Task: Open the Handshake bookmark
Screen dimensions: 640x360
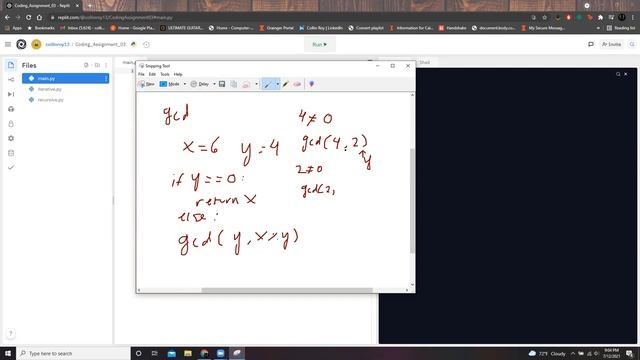Action: coord(453,28)
